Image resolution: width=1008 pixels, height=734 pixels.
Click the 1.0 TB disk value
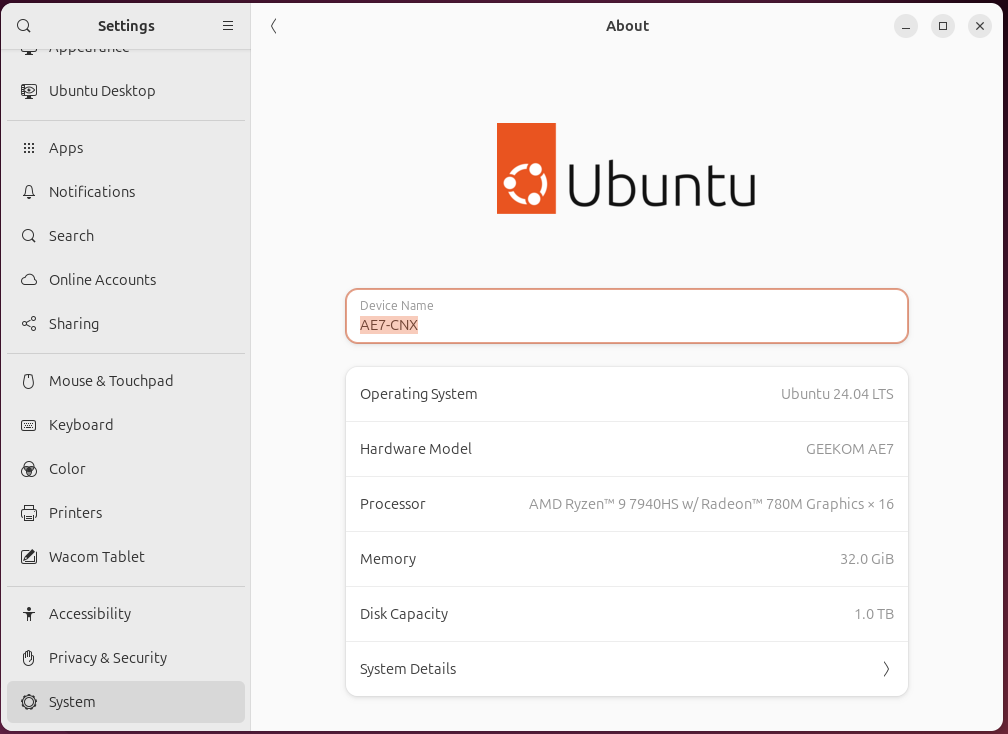pyautogui.click(x=874, y=614)
